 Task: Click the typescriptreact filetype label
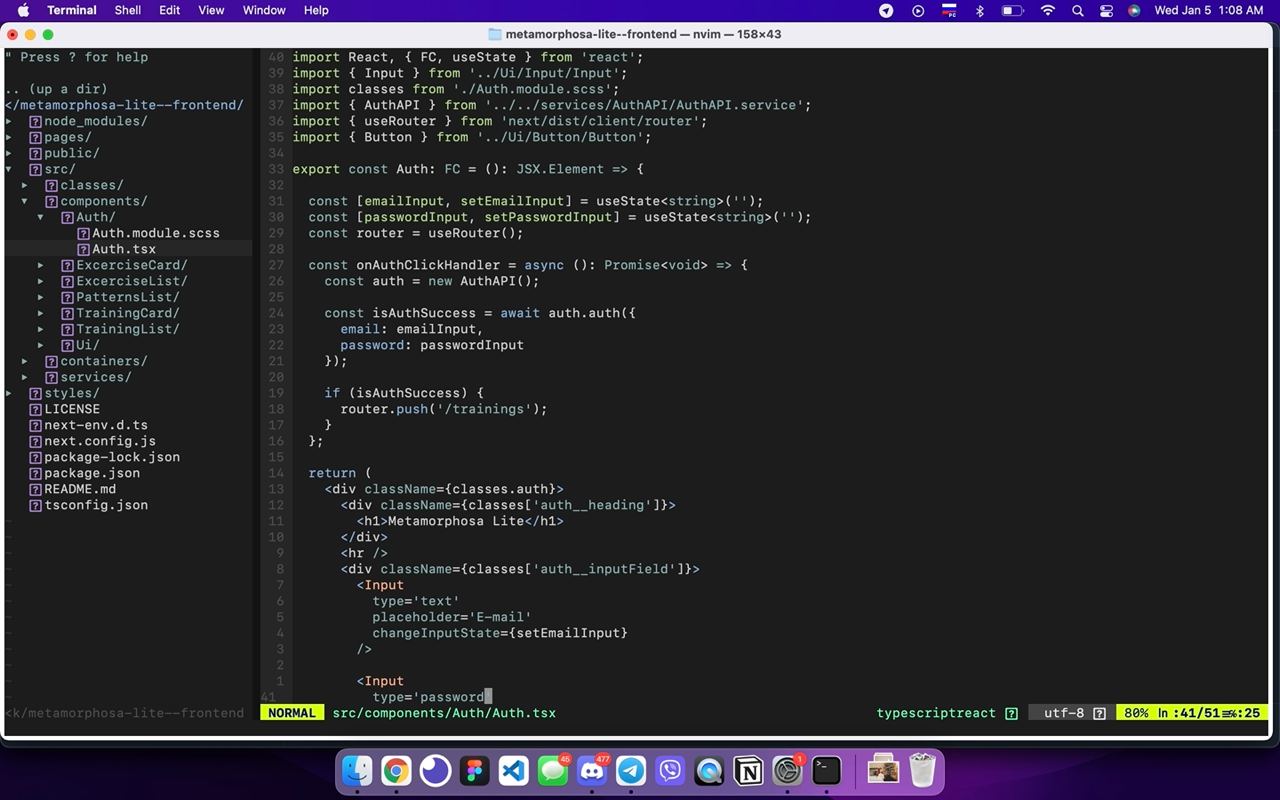[936, 713]
